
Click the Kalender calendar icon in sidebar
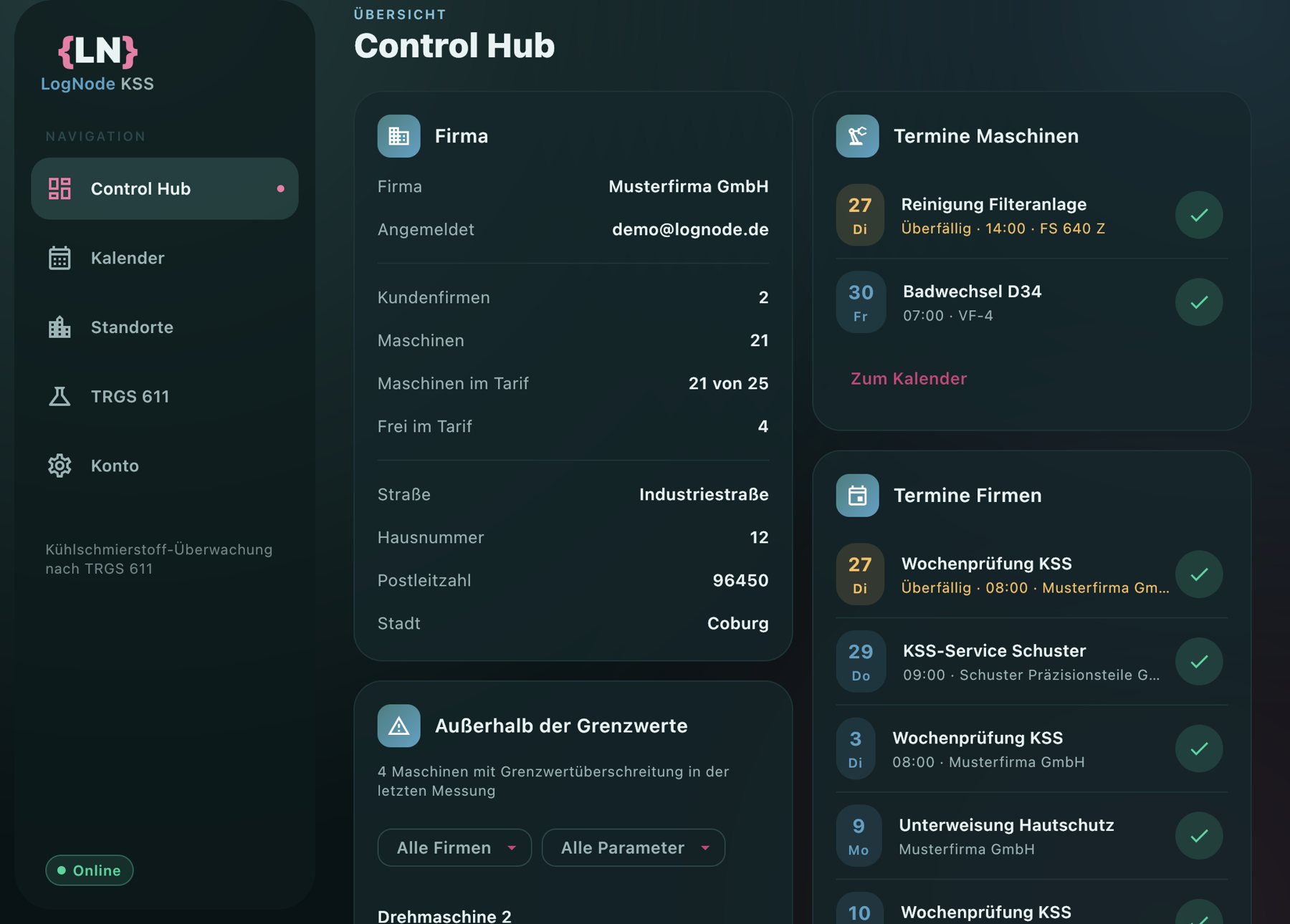coord(59,258)
